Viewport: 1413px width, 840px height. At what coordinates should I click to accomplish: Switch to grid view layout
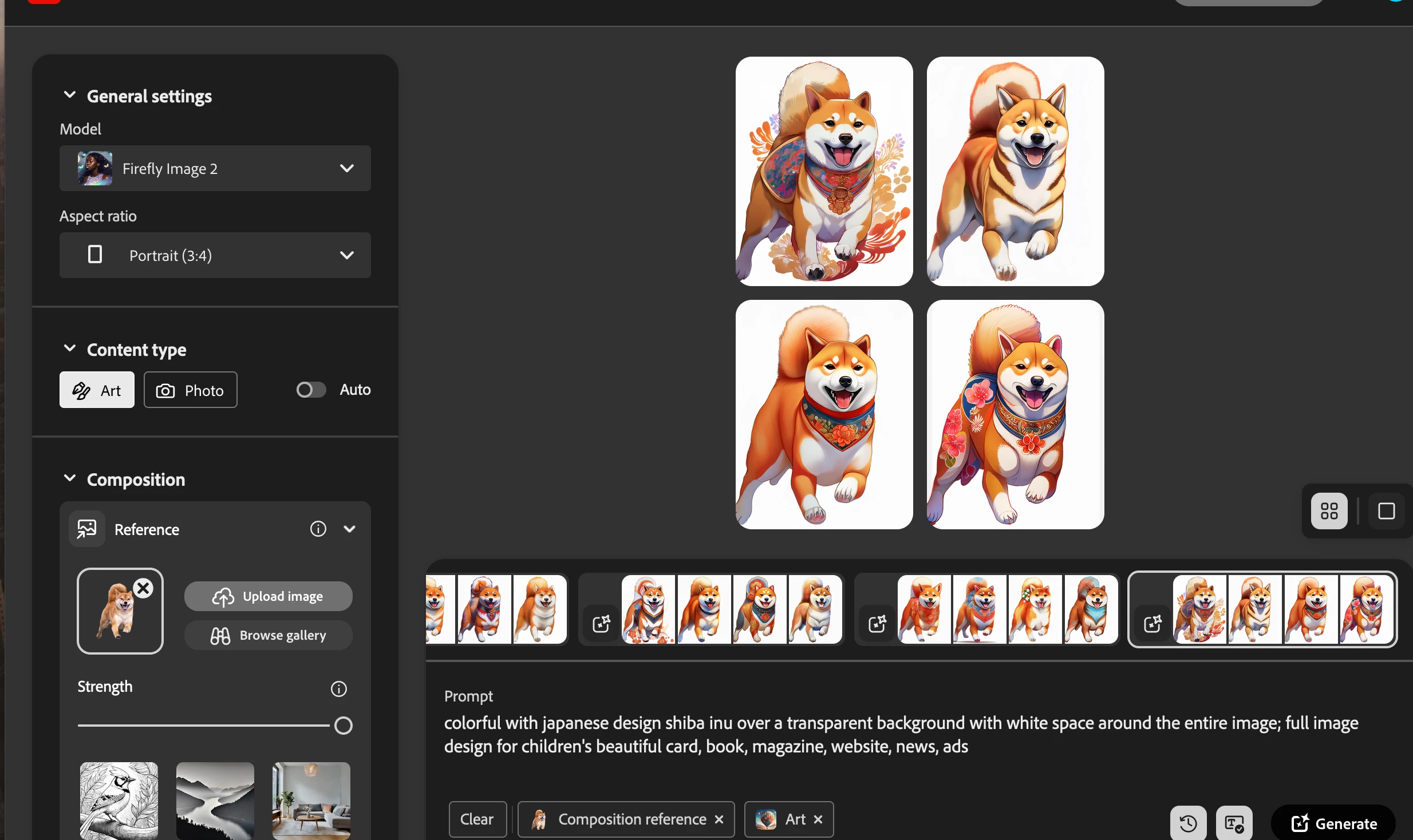[x=1329, y=510]
